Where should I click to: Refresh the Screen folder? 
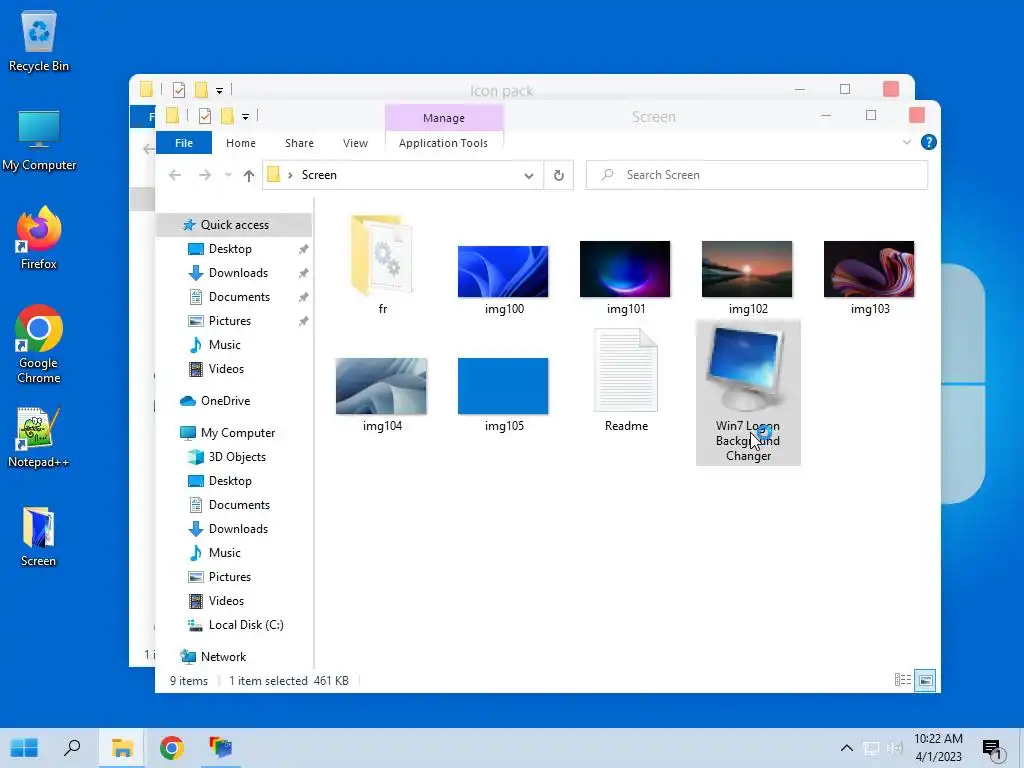[x=558, y=175]
